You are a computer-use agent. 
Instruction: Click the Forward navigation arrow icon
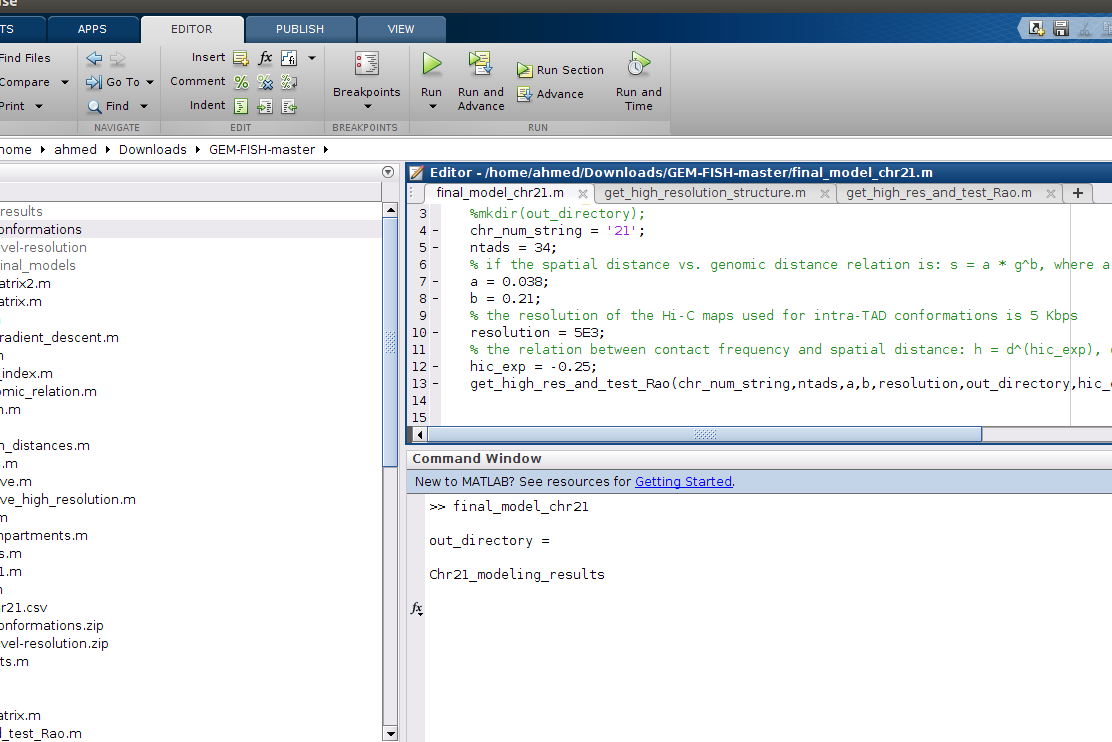click(118, 58)
